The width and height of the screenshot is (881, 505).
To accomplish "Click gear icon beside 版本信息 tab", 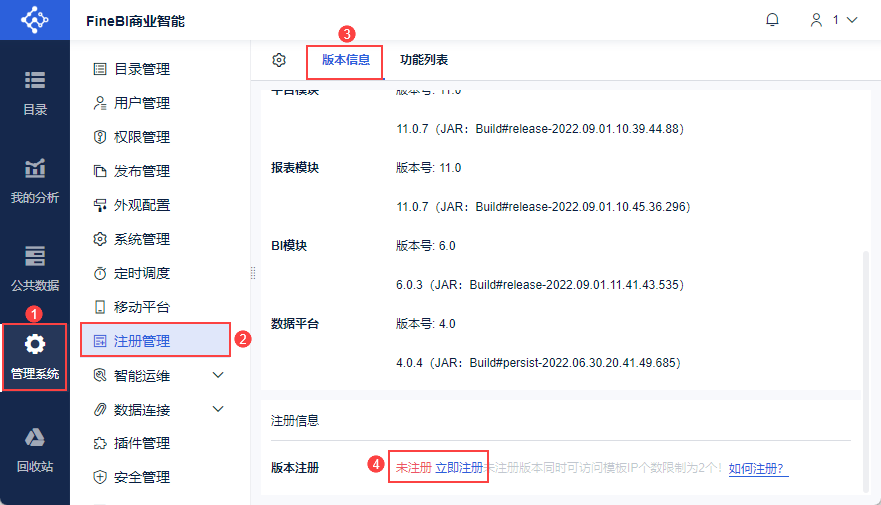I will point(279,60).
